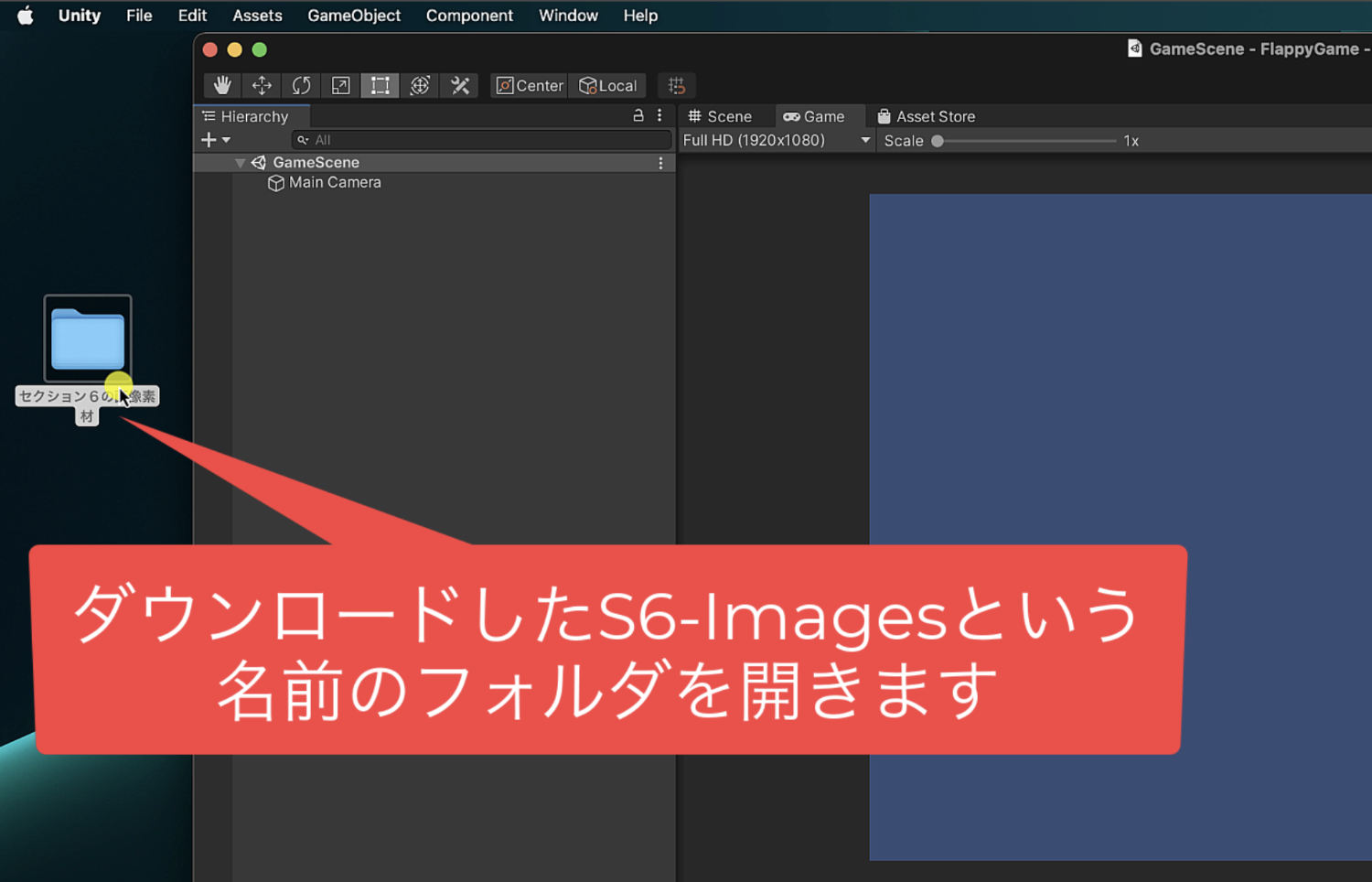Image resolution: width=1372 pixels, height=882 pixels.
Task: Focus the Hierarchy search field
Action: point(481,140)
